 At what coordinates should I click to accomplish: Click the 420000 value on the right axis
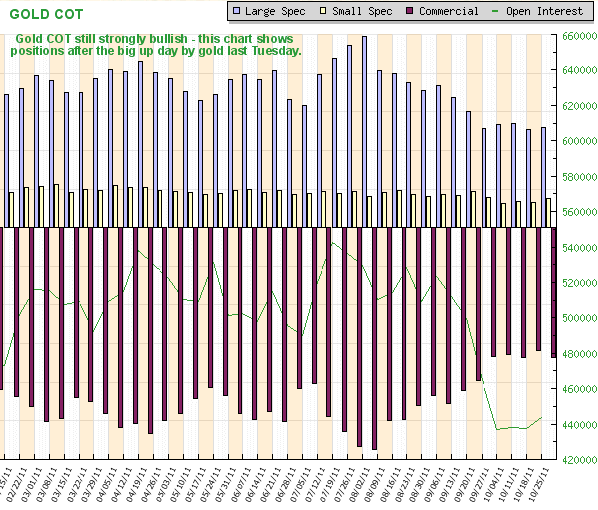(580, 460)
